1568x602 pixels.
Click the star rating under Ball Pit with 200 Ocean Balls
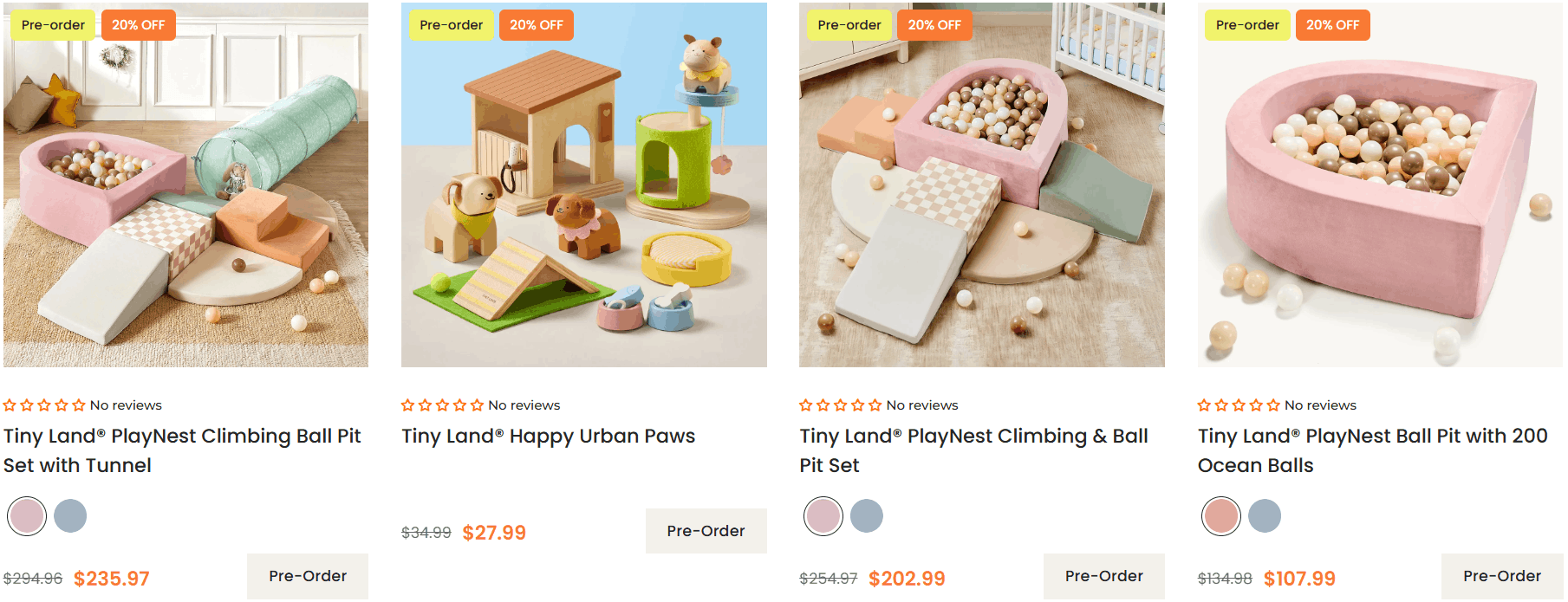coord(1239,405)
